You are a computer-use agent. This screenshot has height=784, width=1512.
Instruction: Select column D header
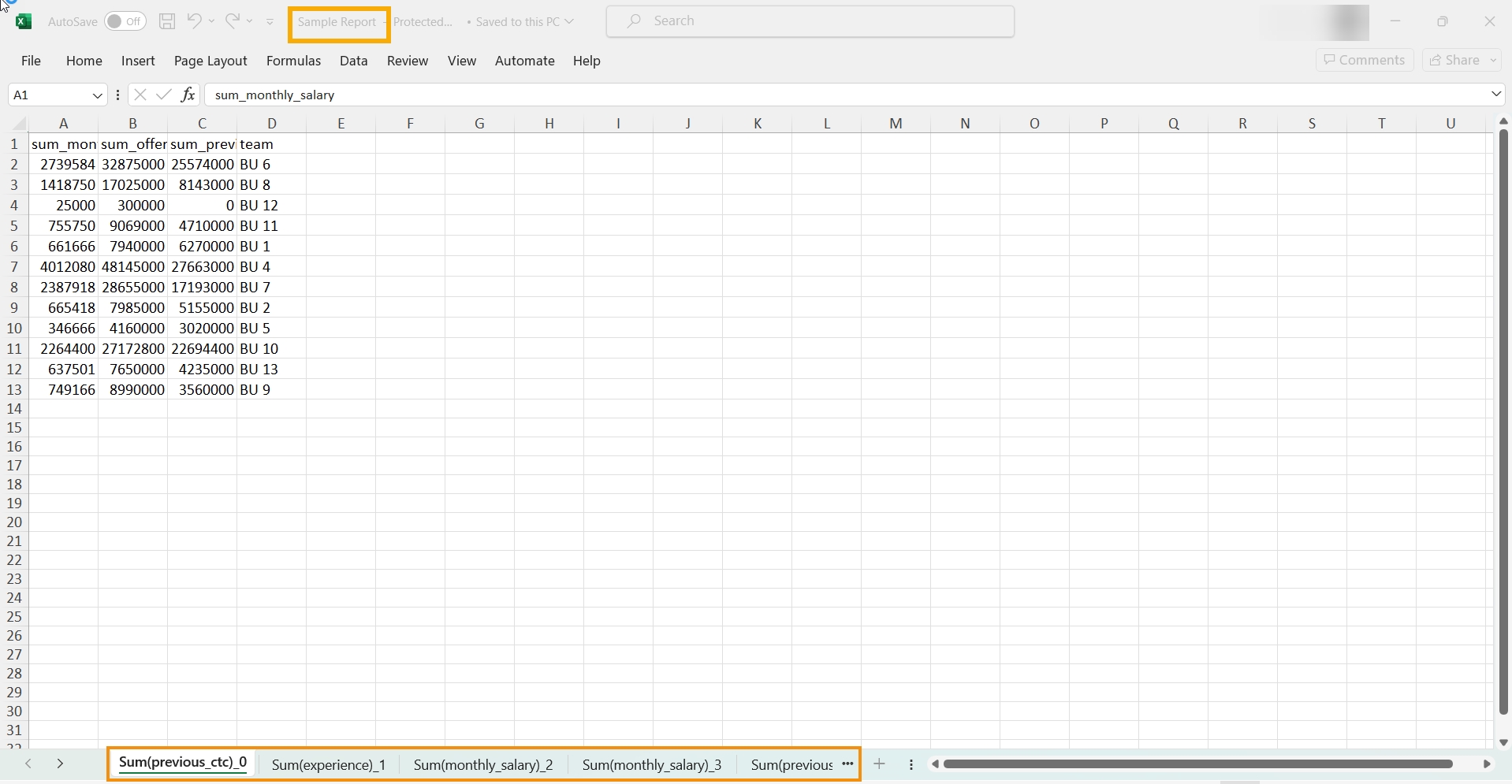tap(272, 123)
